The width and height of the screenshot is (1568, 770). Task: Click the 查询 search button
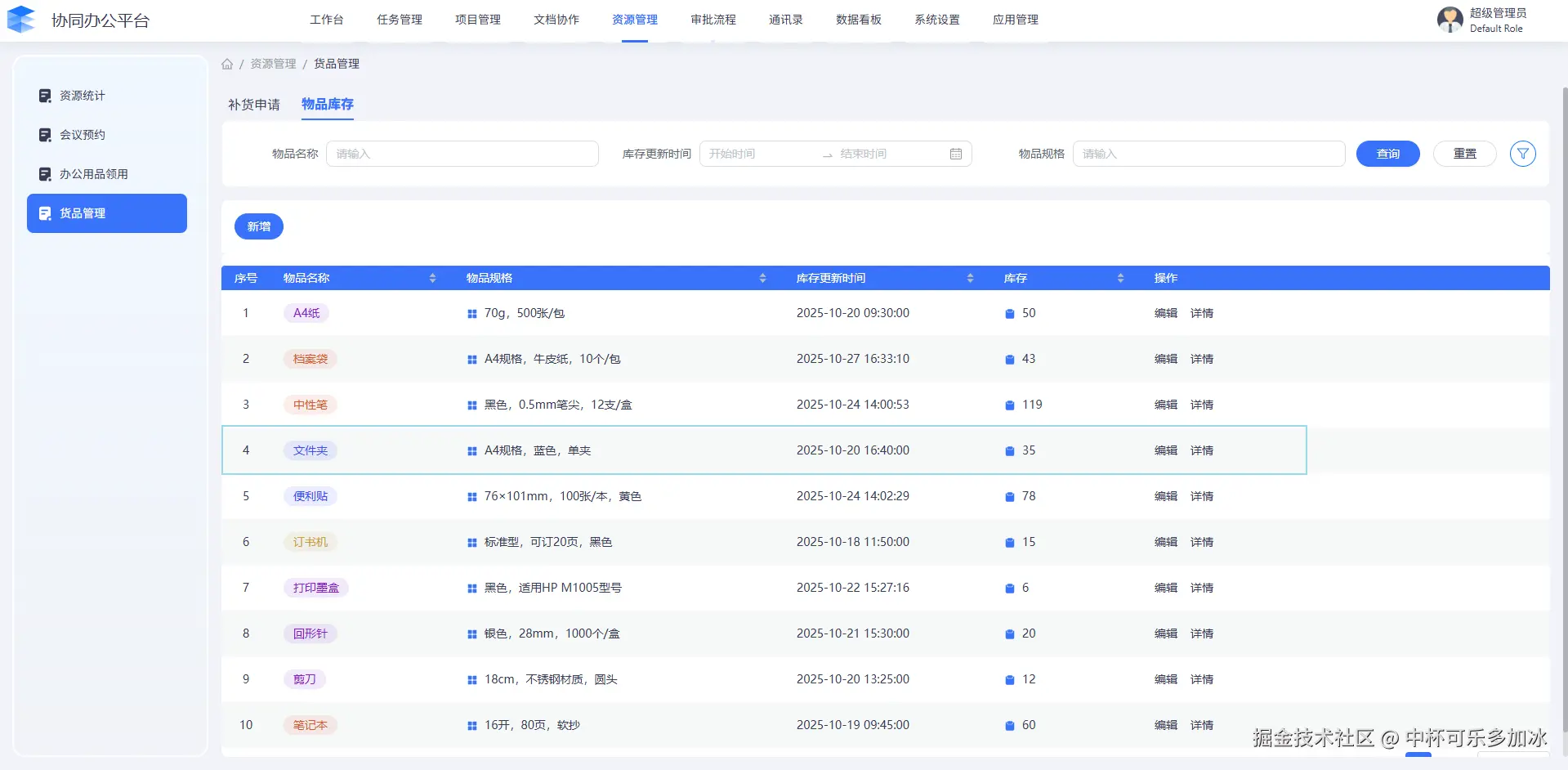click(x=1387, y=154)
